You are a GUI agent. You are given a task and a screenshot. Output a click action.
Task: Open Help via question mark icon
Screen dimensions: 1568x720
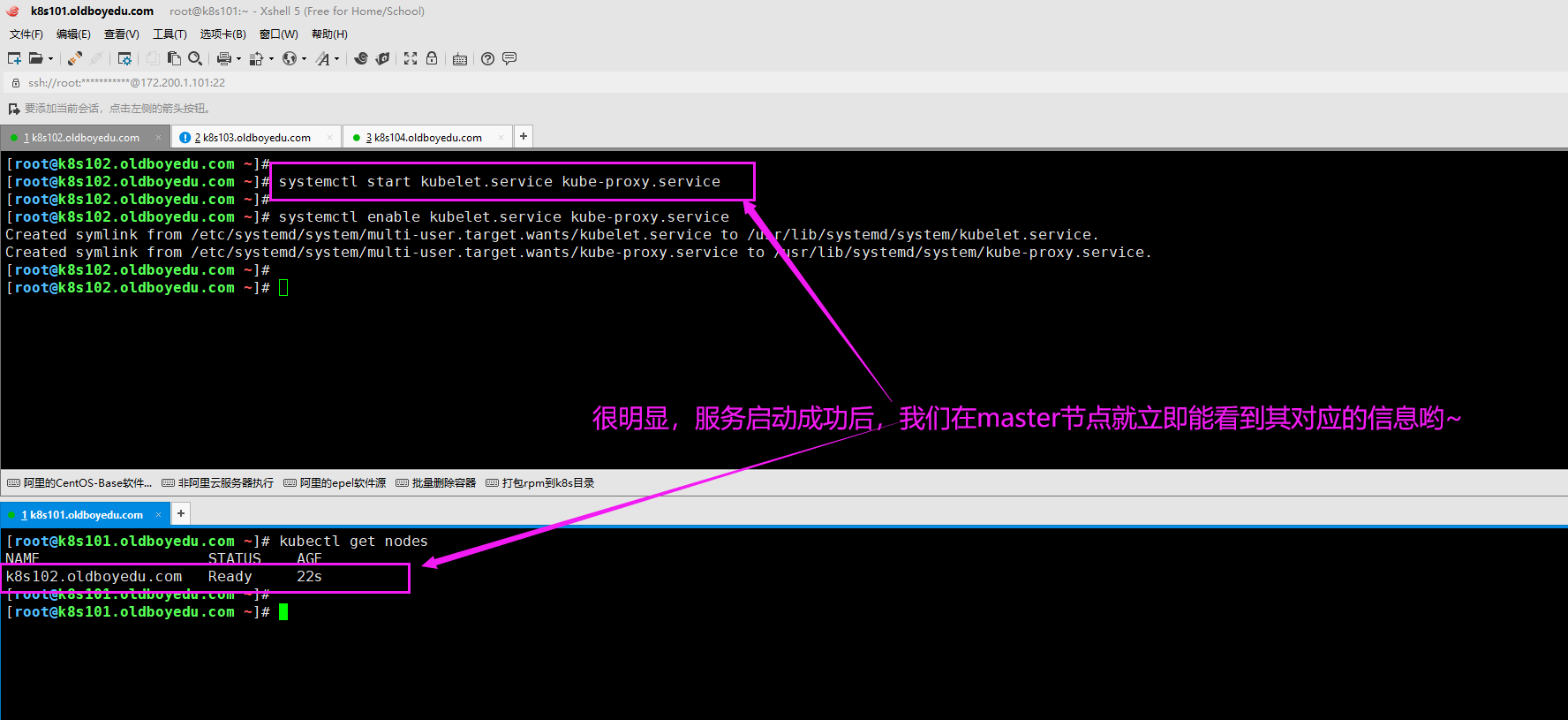coord(487,58)
